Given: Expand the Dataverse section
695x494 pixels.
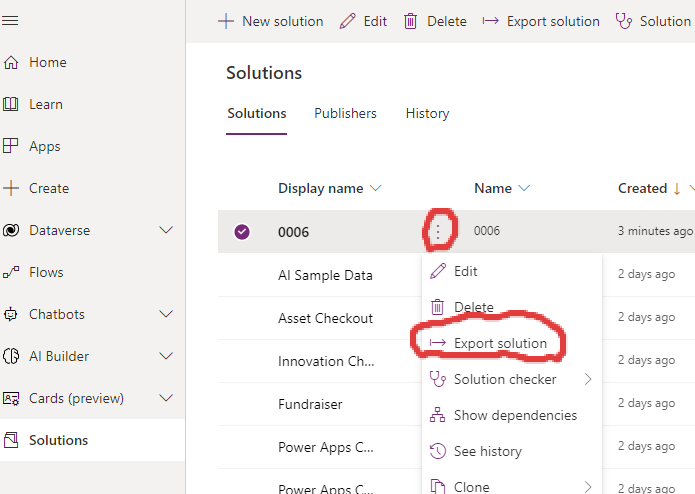Looking at the screenshot, I should pyautogui.click(x=166, y=230).
